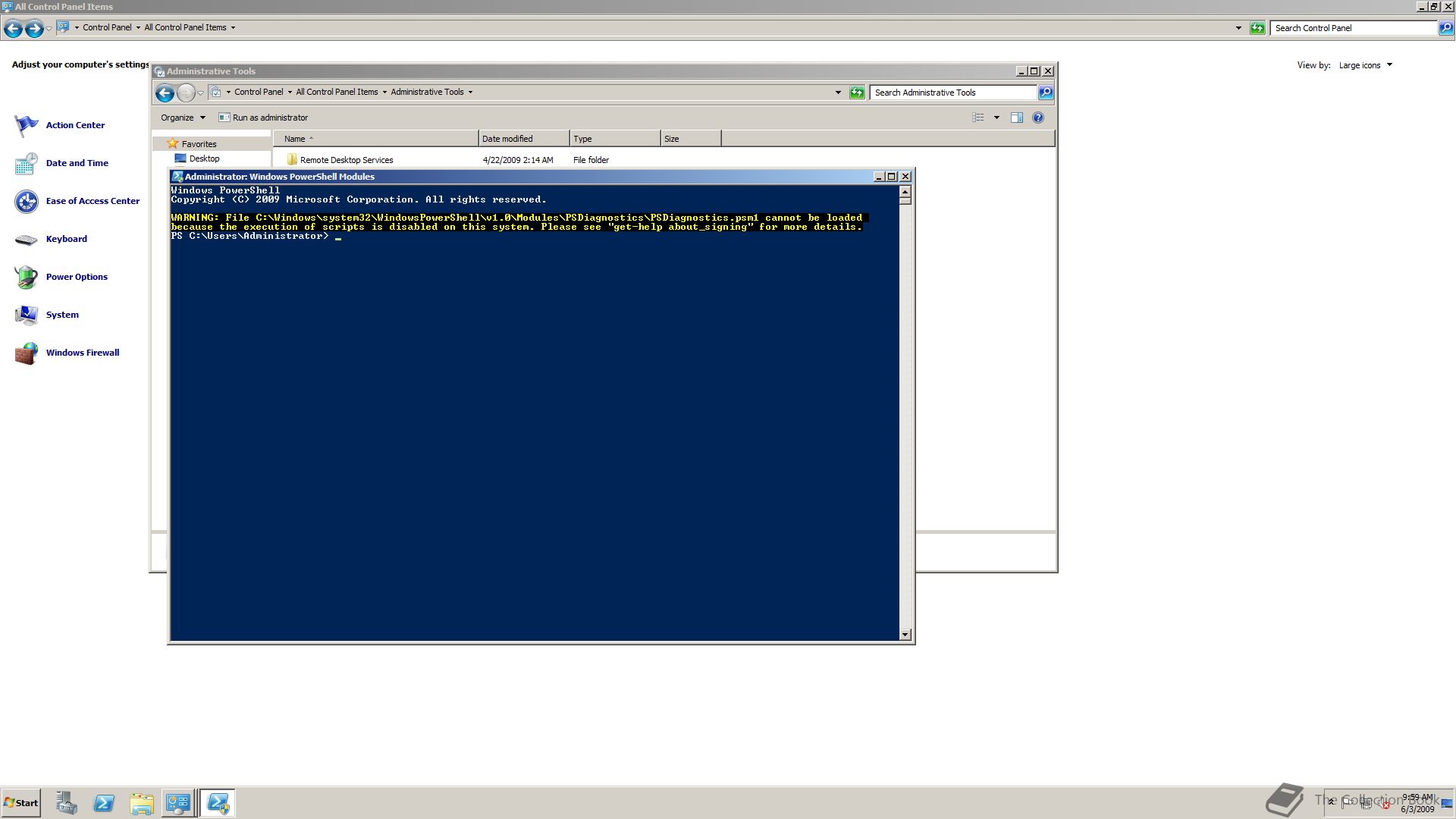1456x819 pixels.
Task: Go back in Administrative Tools window
Action: (x=165, y=93)
